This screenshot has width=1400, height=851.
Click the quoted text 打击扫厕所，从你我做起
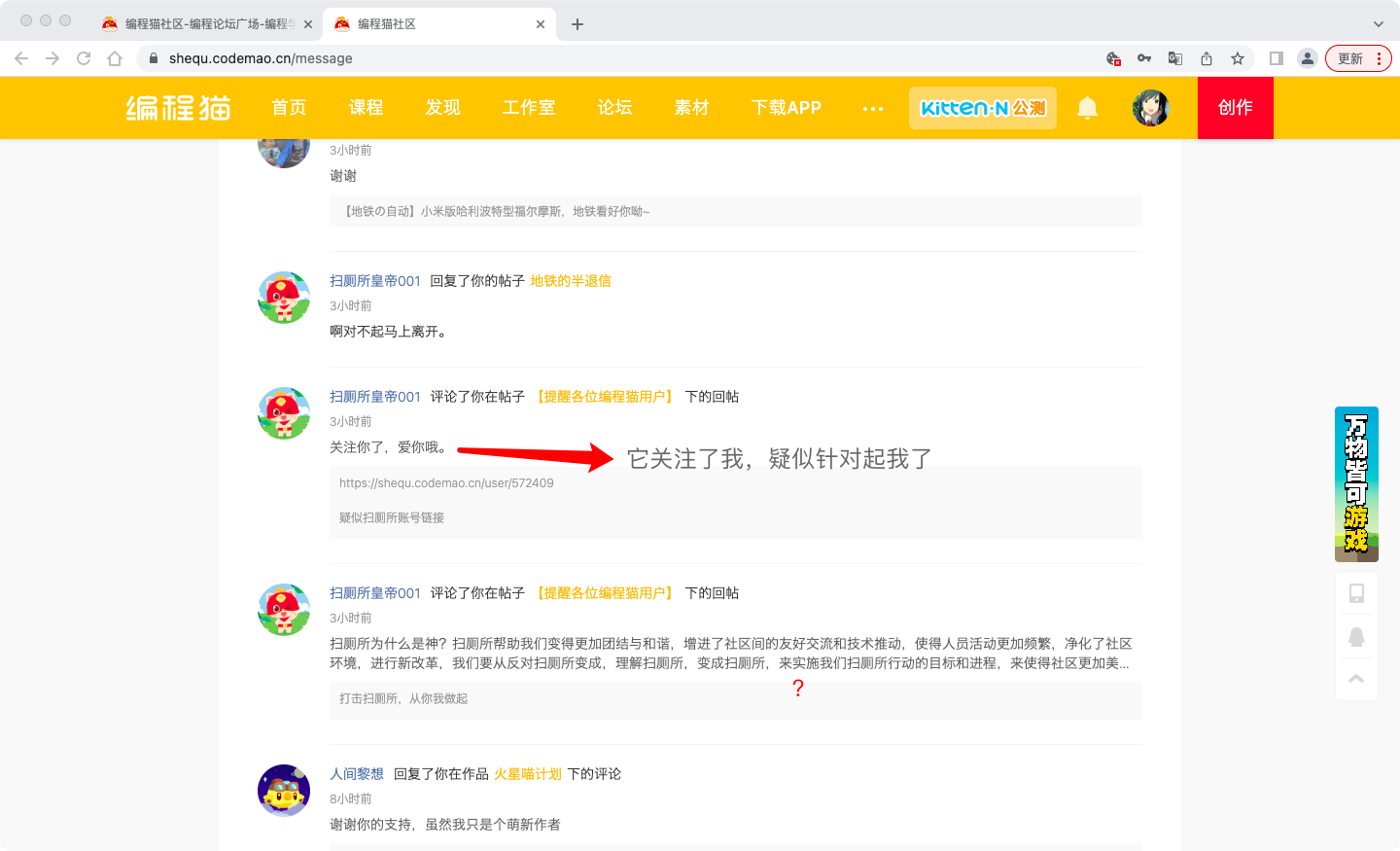click(403, 699)
